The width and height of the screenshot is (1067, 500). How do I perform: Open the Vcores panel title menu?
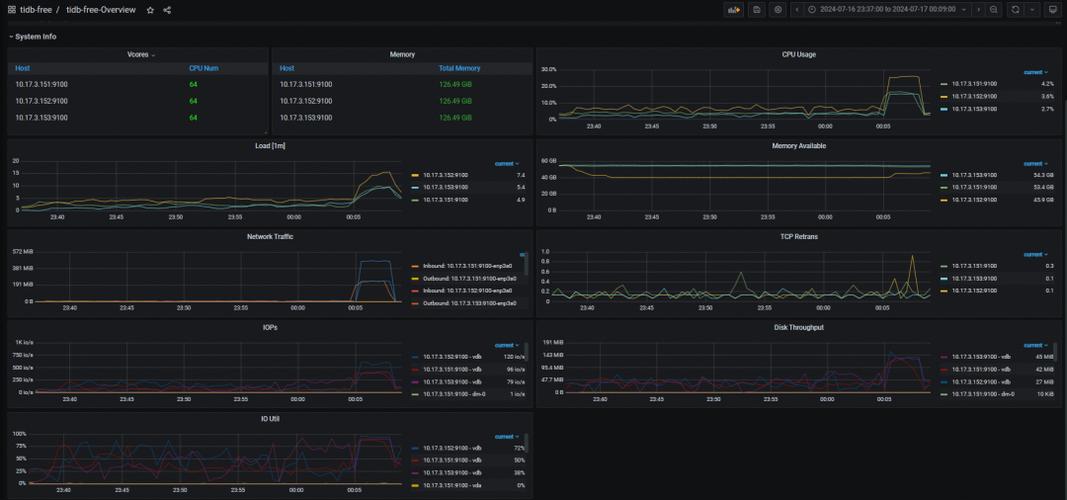tap(139, 54)
